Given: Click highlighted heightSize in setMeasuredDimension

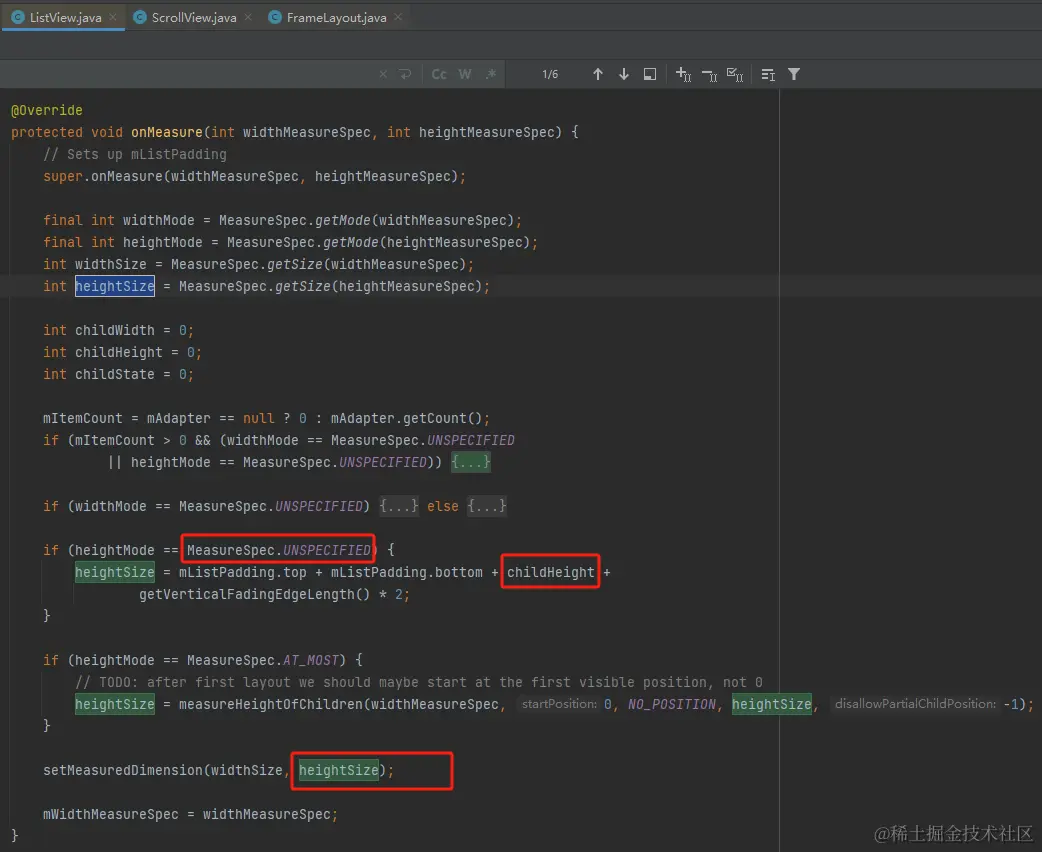Looking at the screenshot, I should 338,770.
